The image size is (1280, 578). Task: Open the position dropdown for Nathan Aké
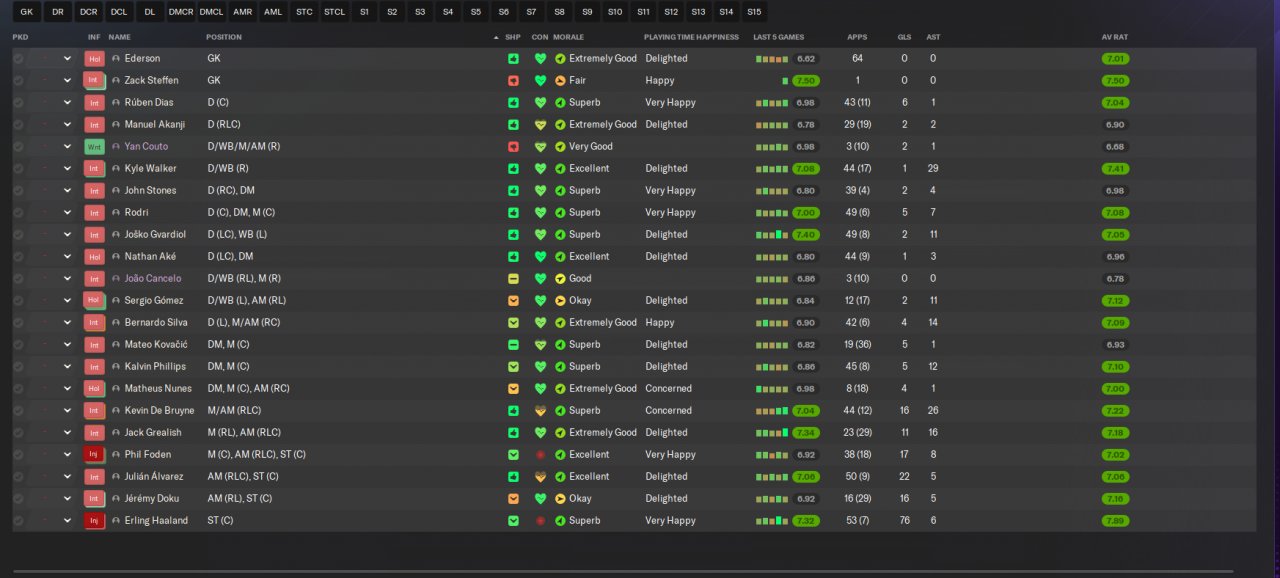pyautogui.click(x=67, y=256)
